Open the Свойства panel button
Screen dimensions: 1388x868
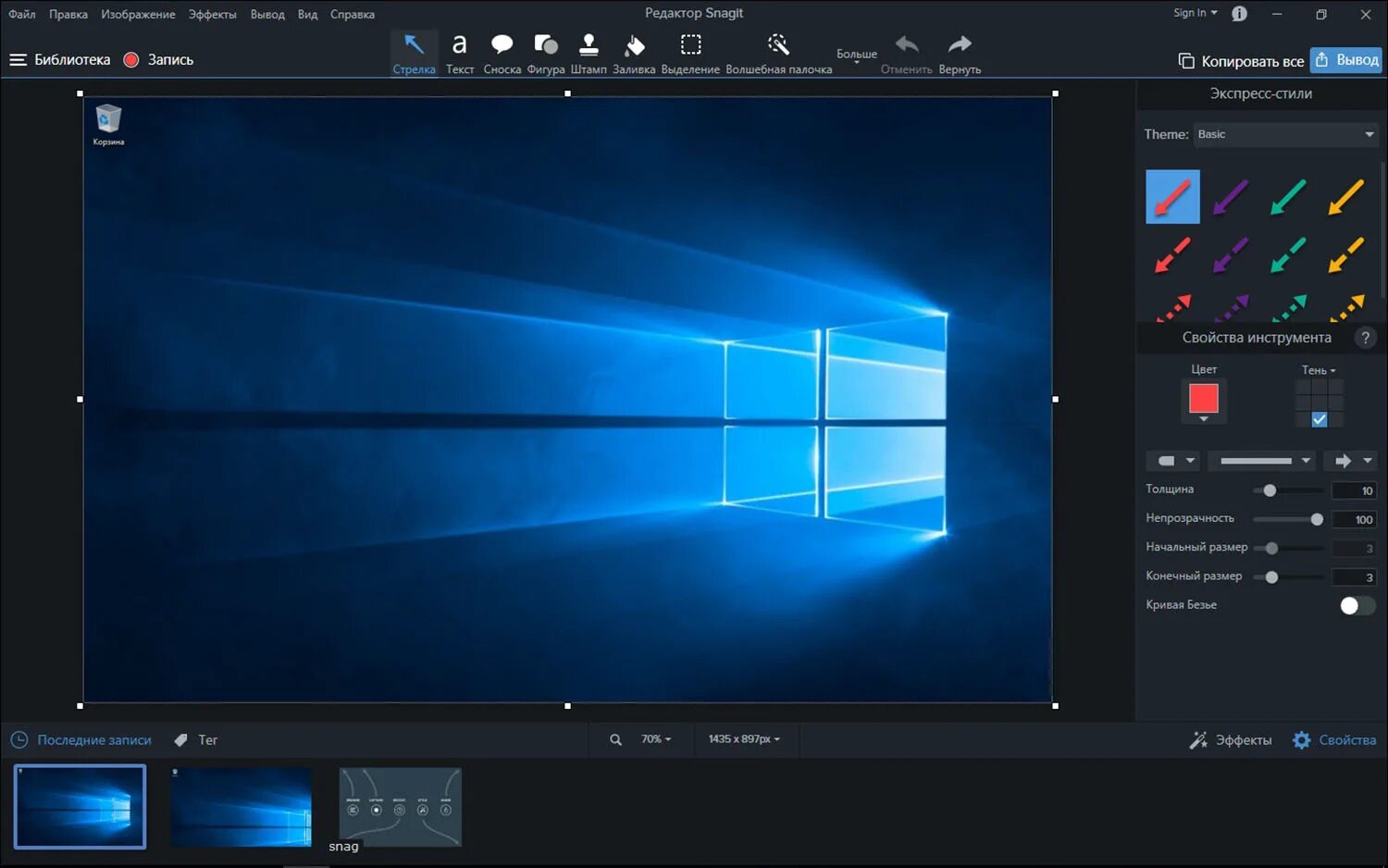coord(1334,740)
